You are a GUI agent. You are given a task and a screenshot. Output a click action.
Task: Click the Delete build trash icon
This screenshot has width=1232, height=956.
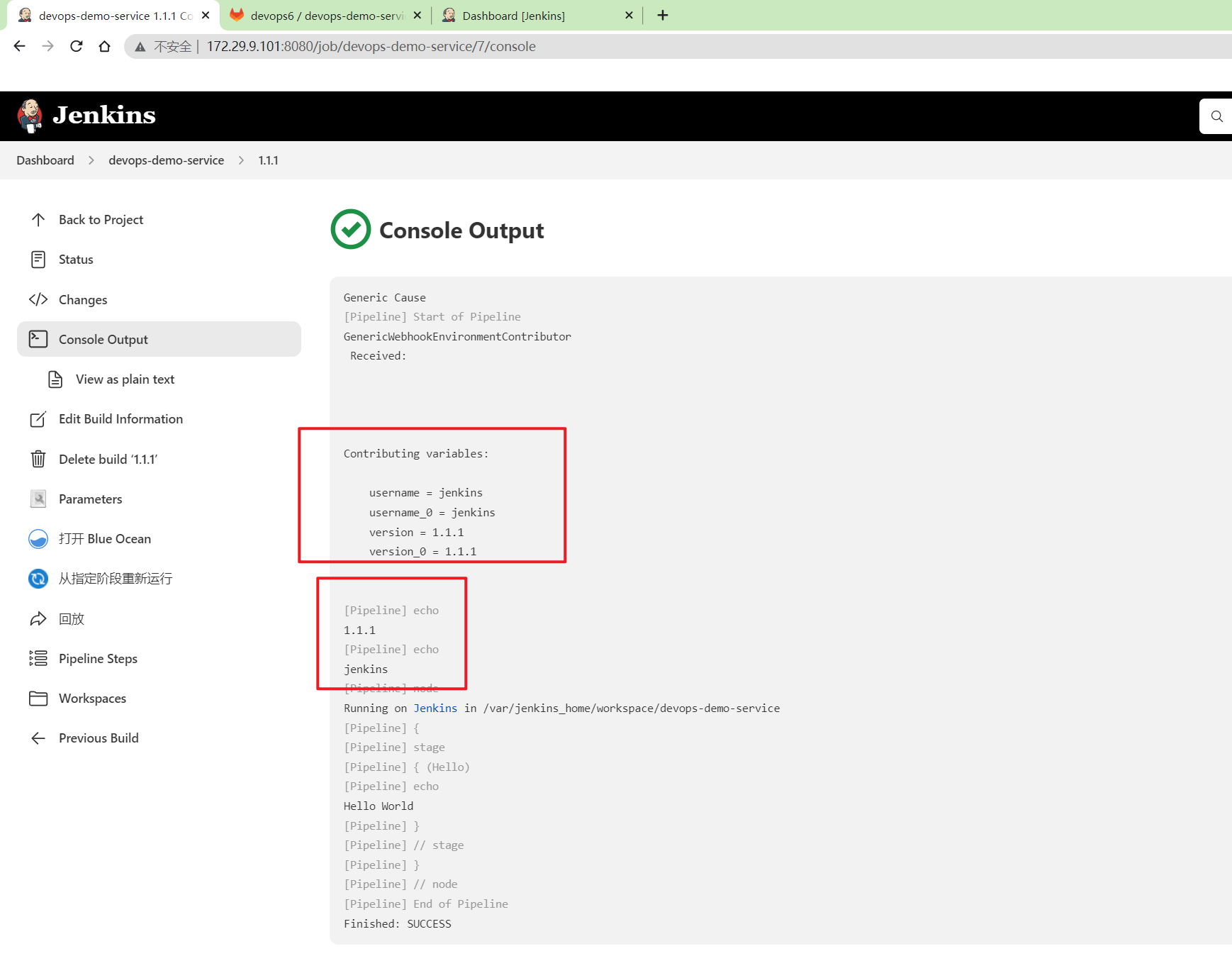click(x=38, y=459)
